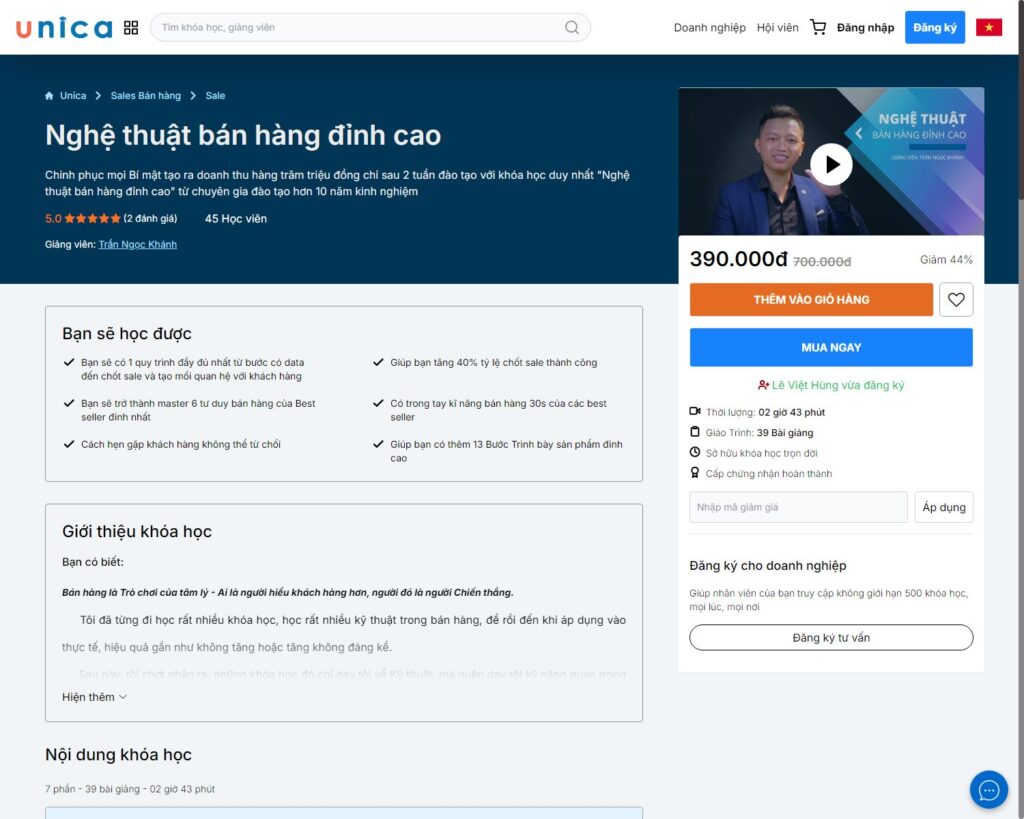Click instructor Trần Ngọc Khánh link
1024x819 pixels.
pyautogui.click(x=137, y=244)
